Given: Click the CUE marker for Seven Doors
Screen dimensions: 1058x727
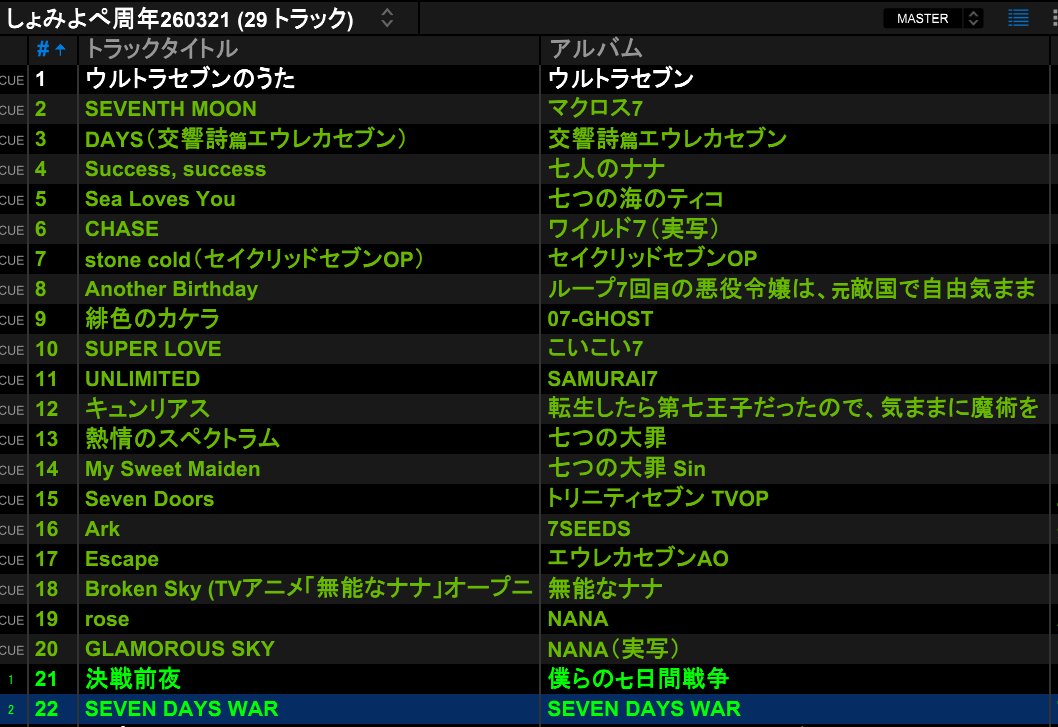Looking at the screenshot, I should pos(12,500).
